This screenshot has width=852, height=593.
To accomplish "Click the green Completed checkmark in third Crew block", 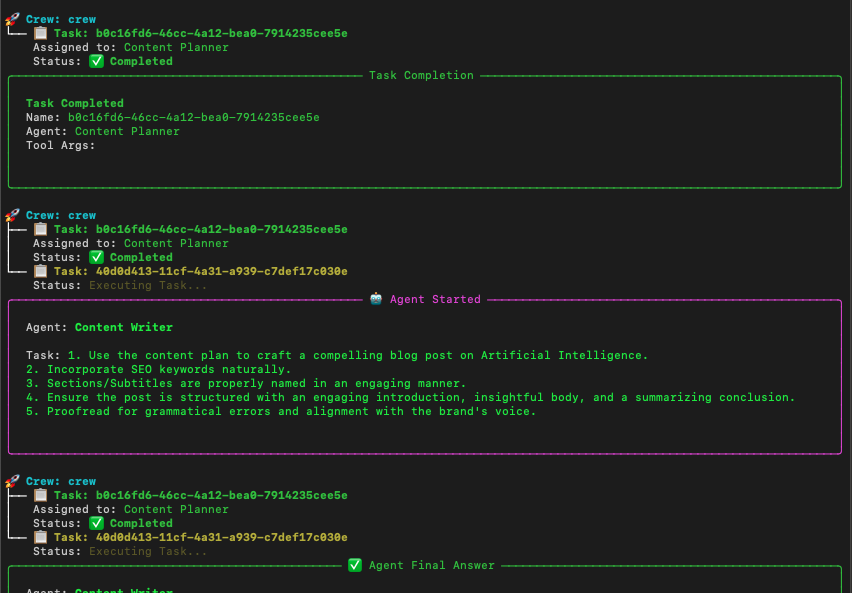I will click(x=97, y=523).
